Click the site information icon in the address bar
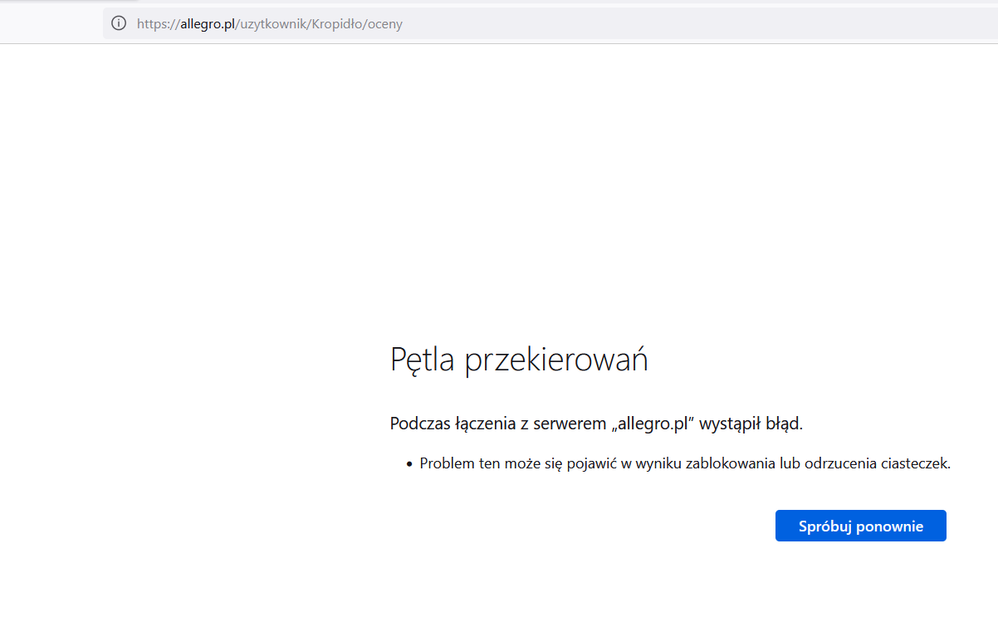 118,22
